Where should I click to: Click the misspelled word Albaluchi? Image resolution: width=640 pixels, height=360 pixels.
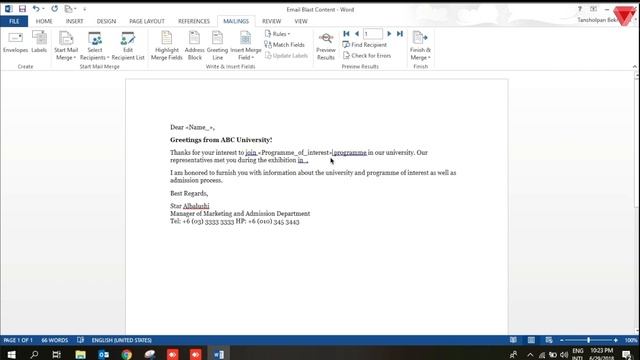(196, 206)
